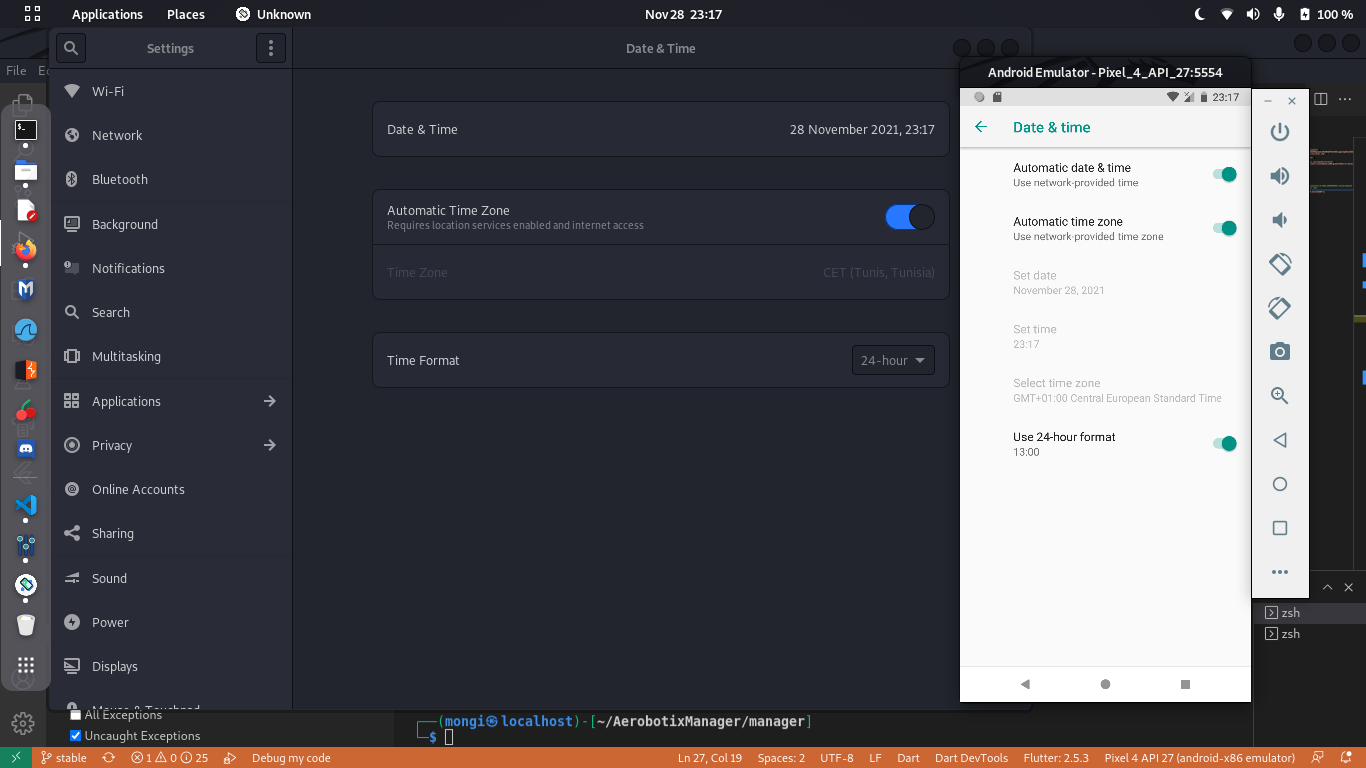Toggle Automatic Time Zone switch in Settings

click(x=910, y=217)
